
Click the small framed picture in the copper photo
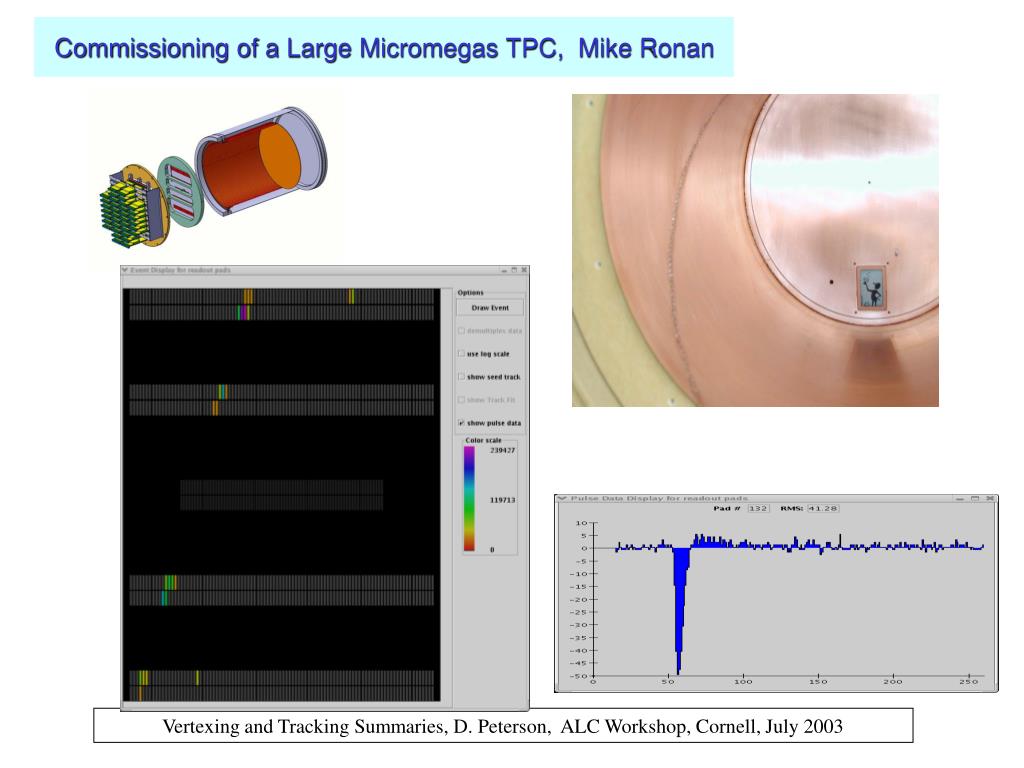click(871, 287)
